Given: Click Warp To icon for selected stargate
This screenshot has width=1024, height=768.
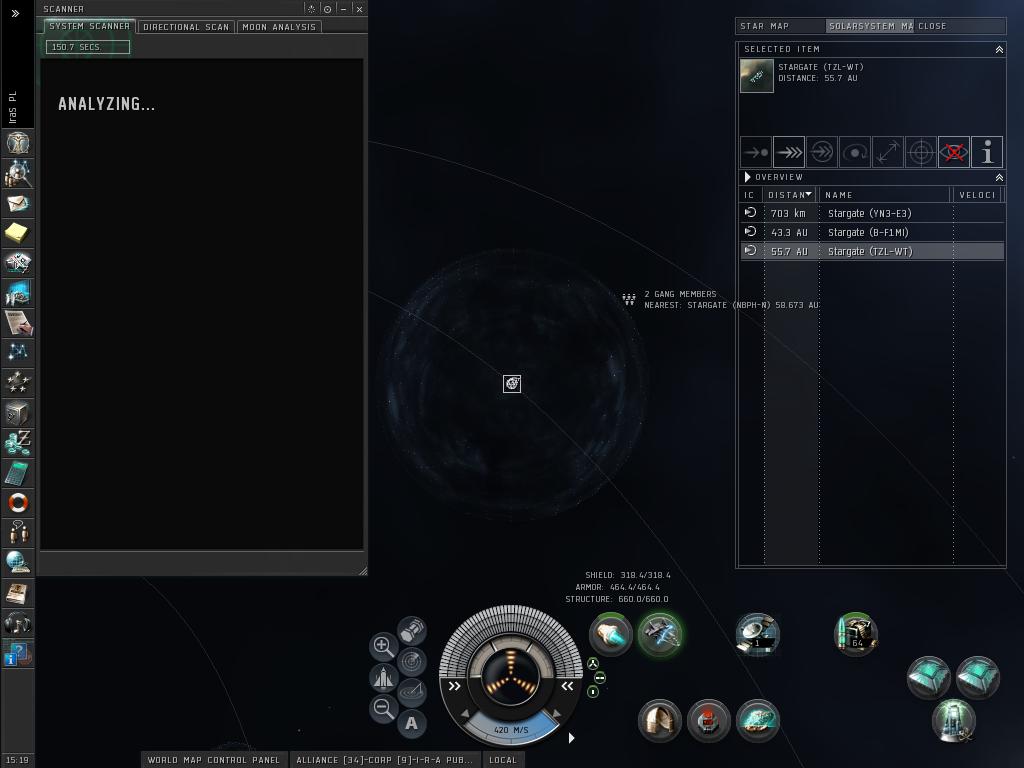Looking at the screenshot, I should point(789,152).
